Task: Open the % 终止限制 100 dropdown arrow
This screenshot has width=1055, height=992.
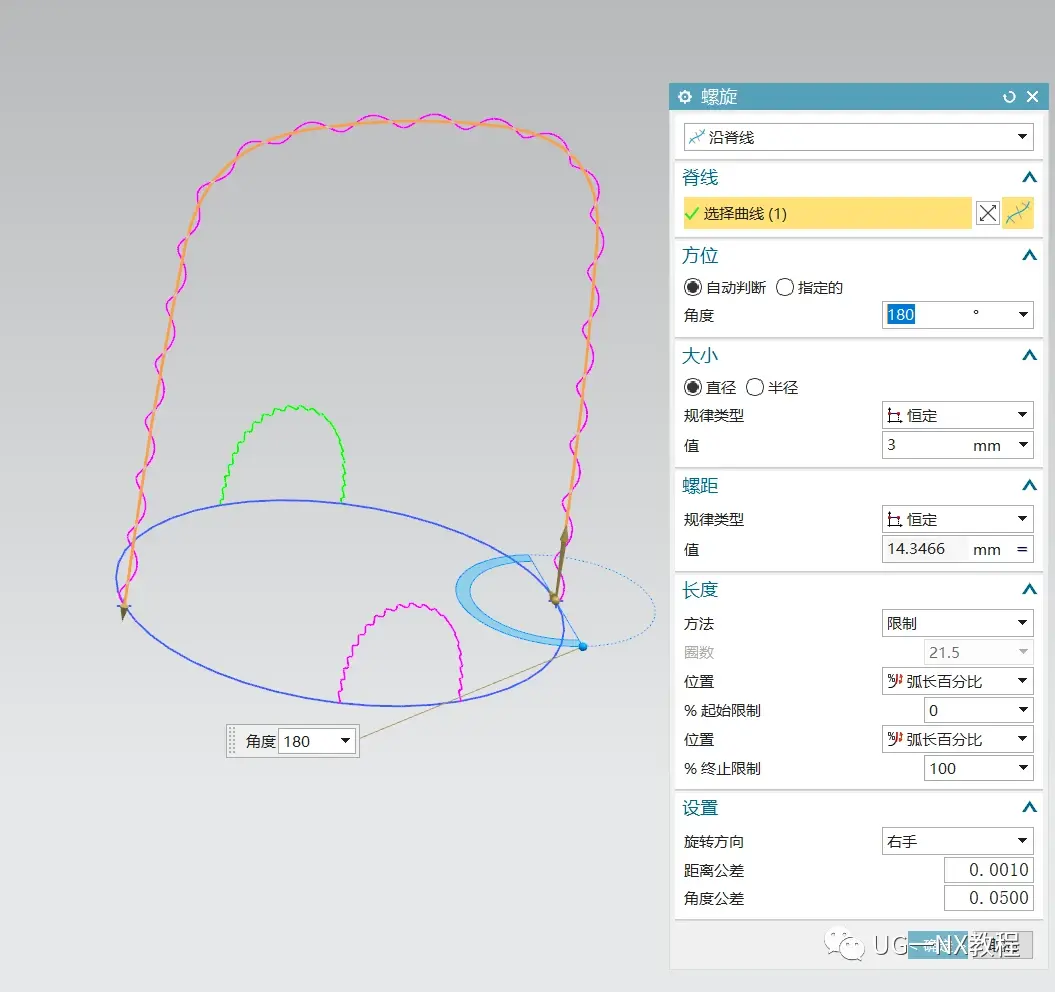Action: (x=1023, y=768)
